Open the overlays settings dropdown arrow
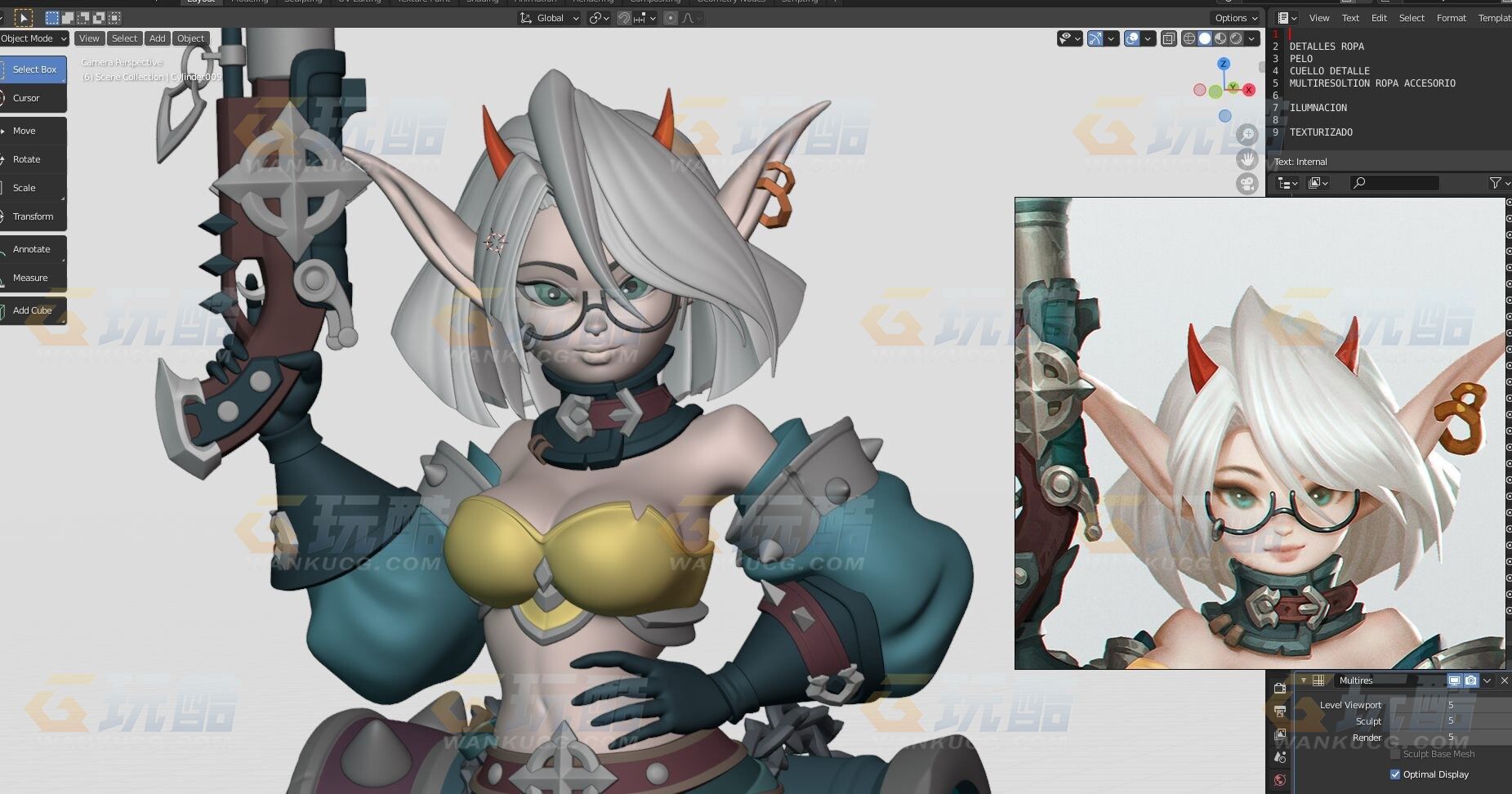Viewport: 1512px width, 794px height. coord(1148,38)
